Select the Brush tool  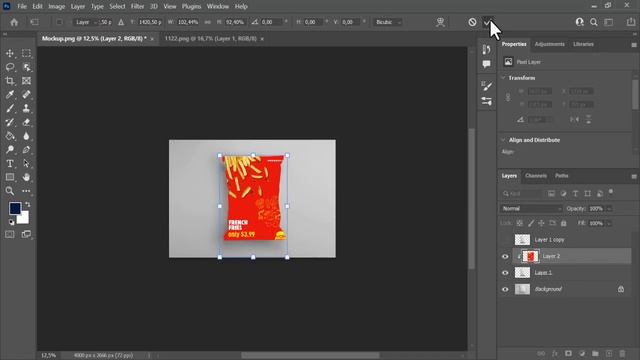10,108
